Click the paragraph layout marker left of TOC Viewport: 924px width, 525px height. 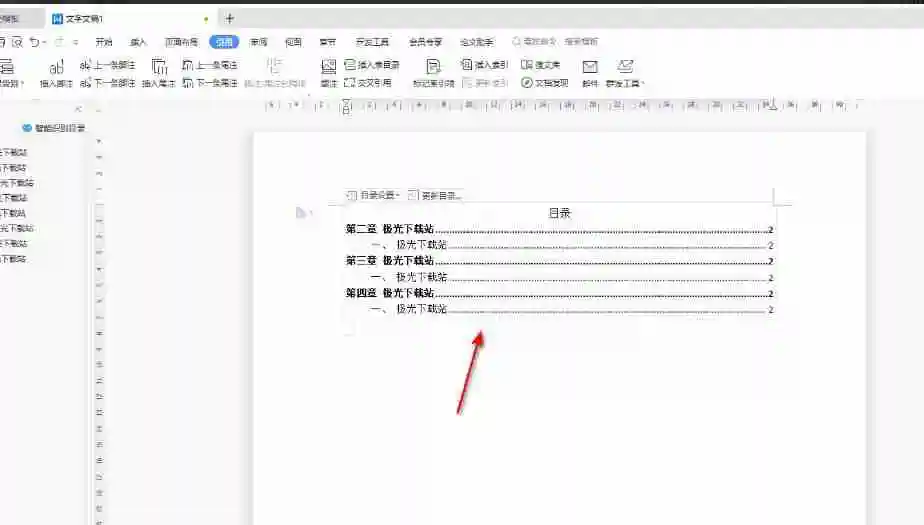point(302,213)
